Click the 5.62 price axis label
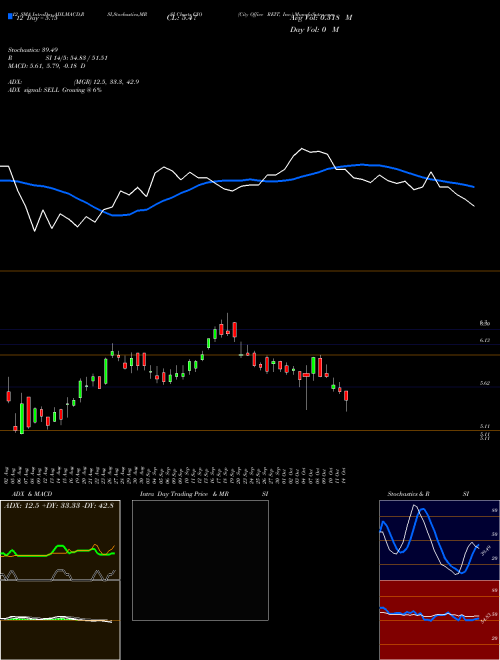 [x=484, y=383]
